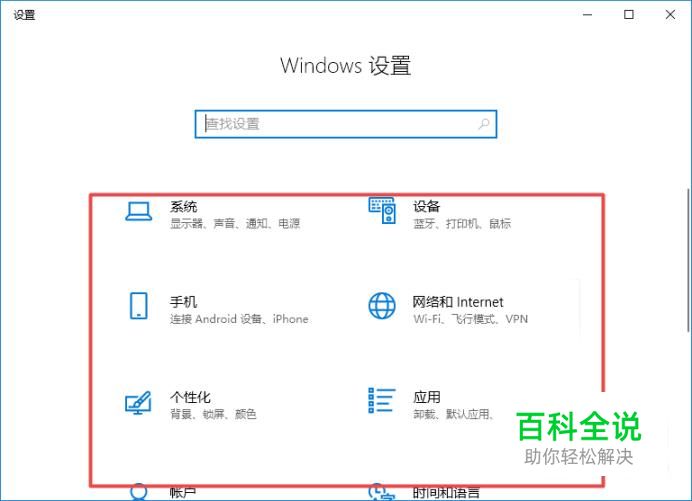Viewport: 692px width, 501px height.
Task: Close the 设置 window
Action: tap(670, 15)
